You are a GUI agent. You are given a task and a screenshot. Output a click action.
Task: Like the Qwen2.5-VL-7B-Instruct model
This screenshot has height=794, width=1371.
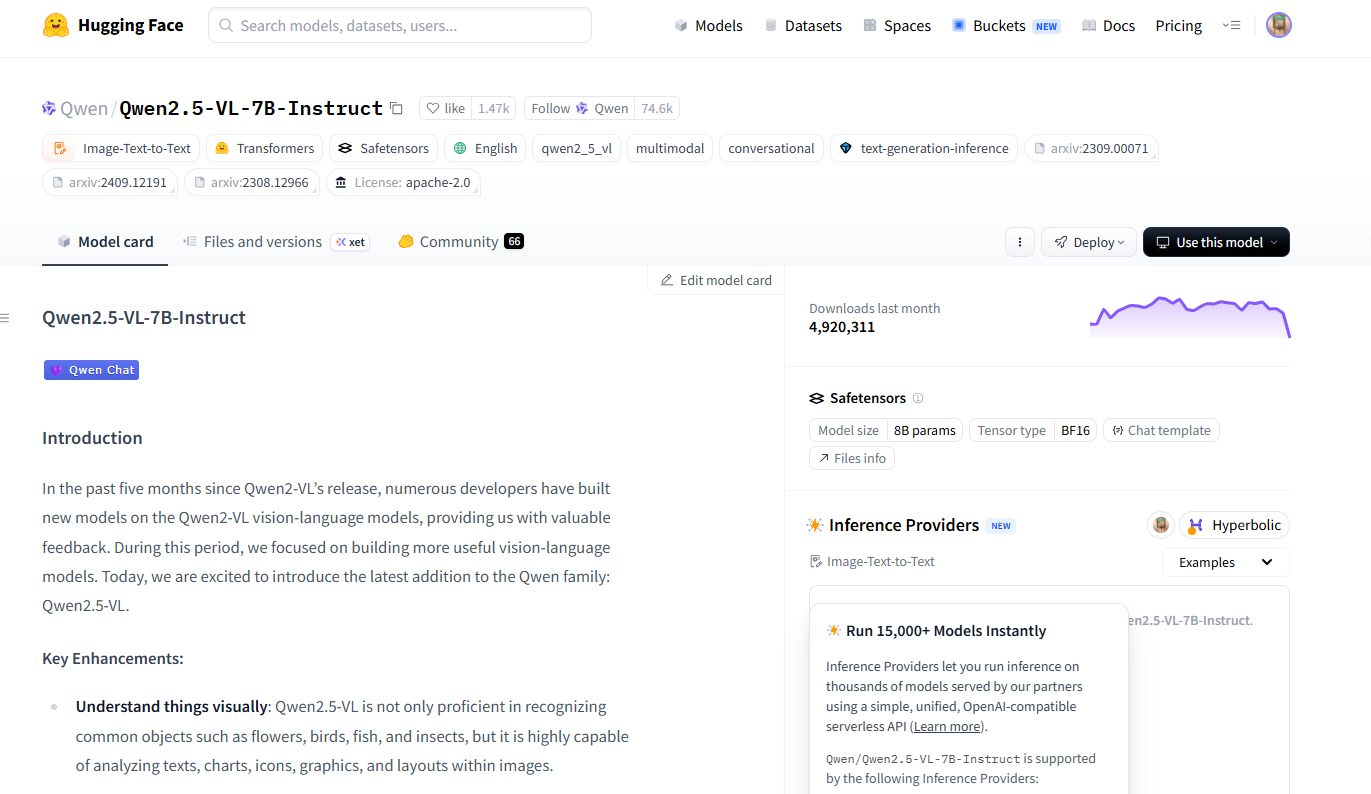[446, 108]
